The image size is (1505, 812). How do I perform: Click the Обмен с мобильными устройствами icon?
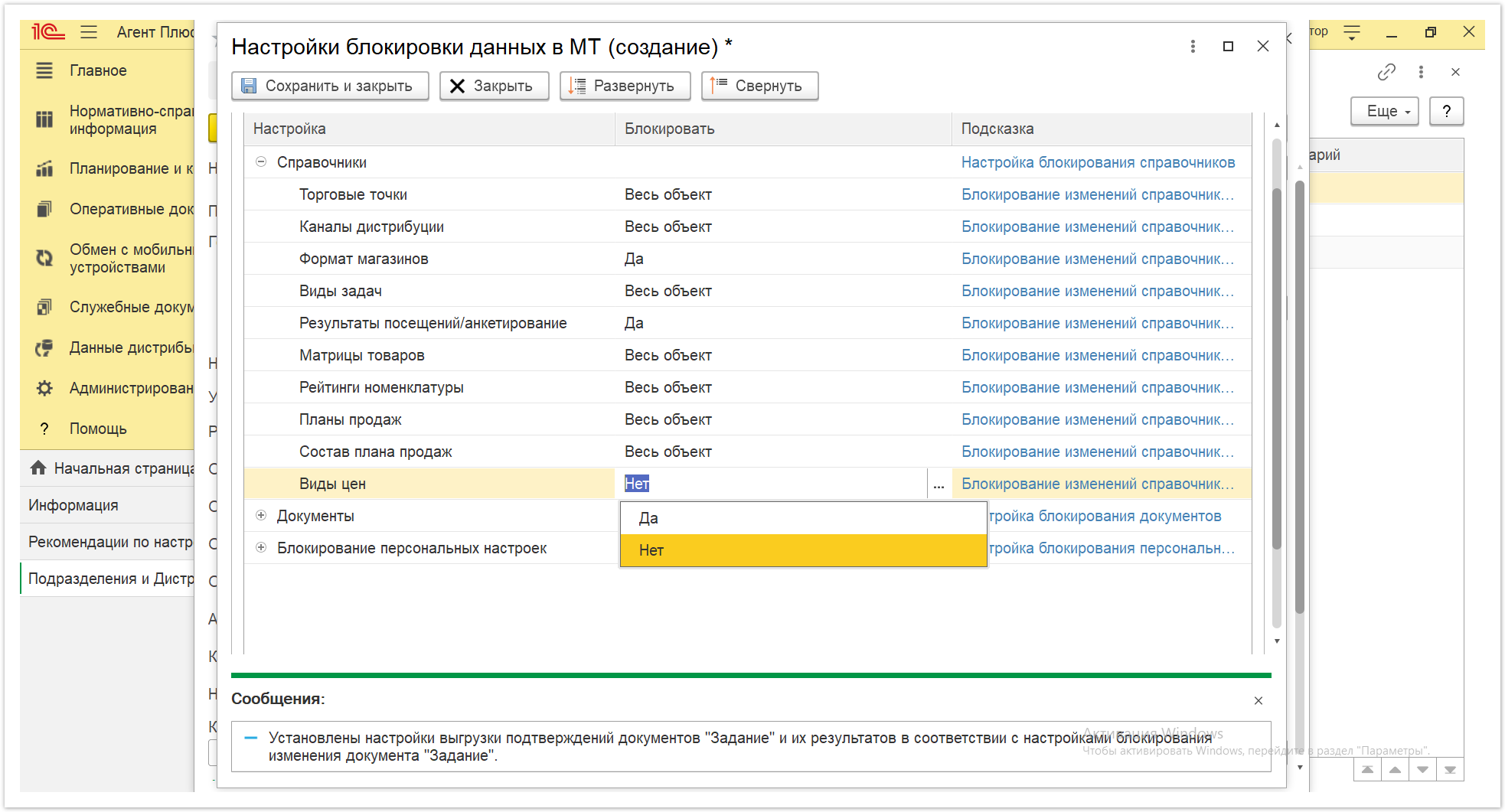44,258
